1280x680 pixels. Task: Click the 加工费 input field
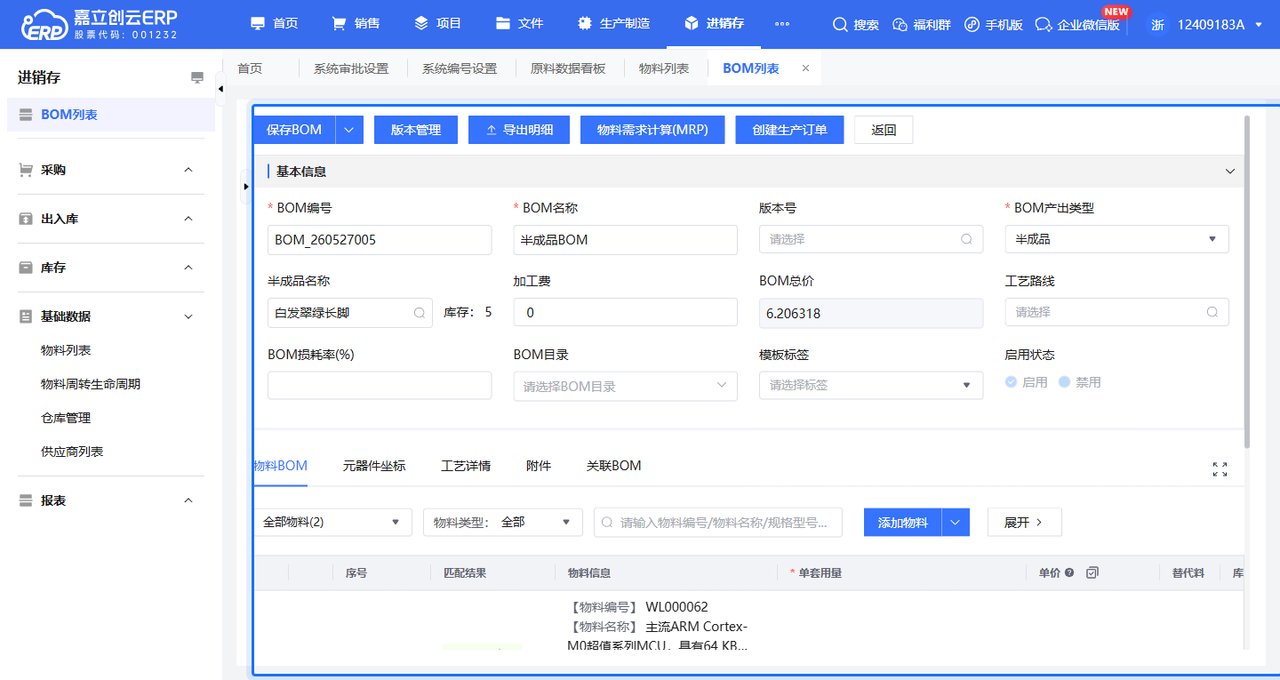(625, 312)
